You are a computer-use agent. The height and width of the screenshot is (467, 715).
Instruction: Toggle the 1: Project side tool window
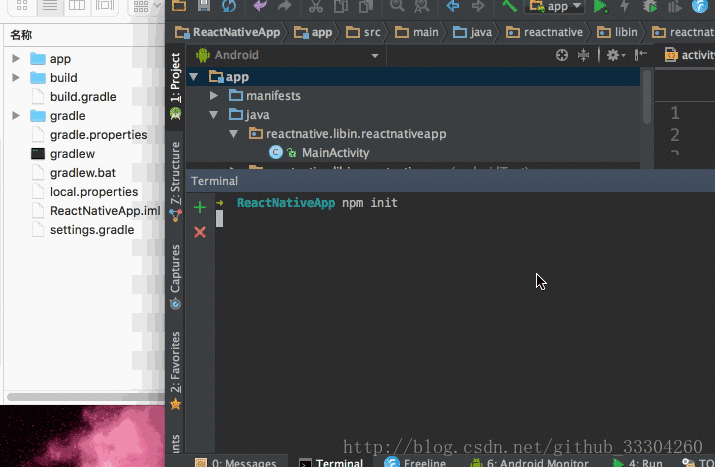tap(176, 85)
